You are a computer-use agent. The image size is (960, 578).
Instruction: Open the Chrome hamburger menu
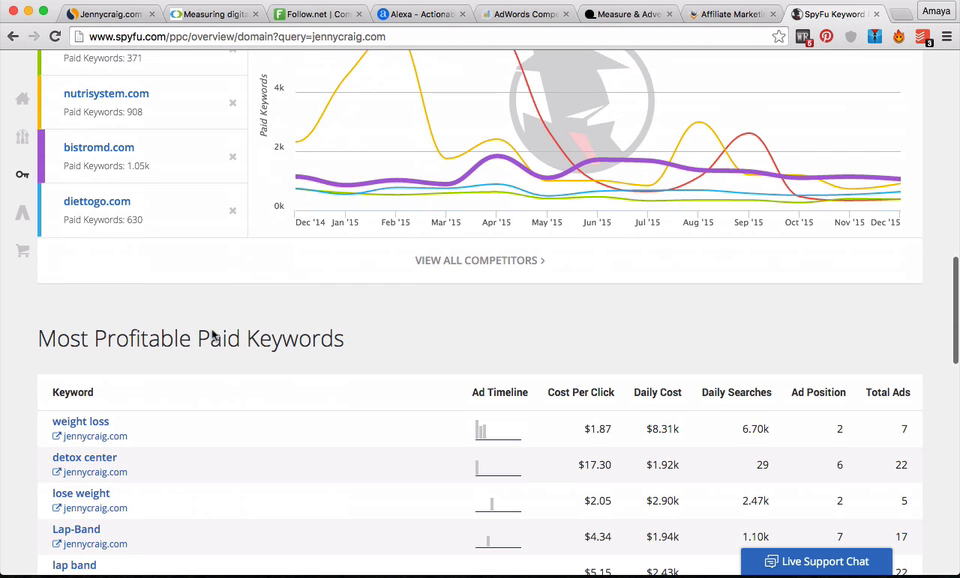(947, 37)
